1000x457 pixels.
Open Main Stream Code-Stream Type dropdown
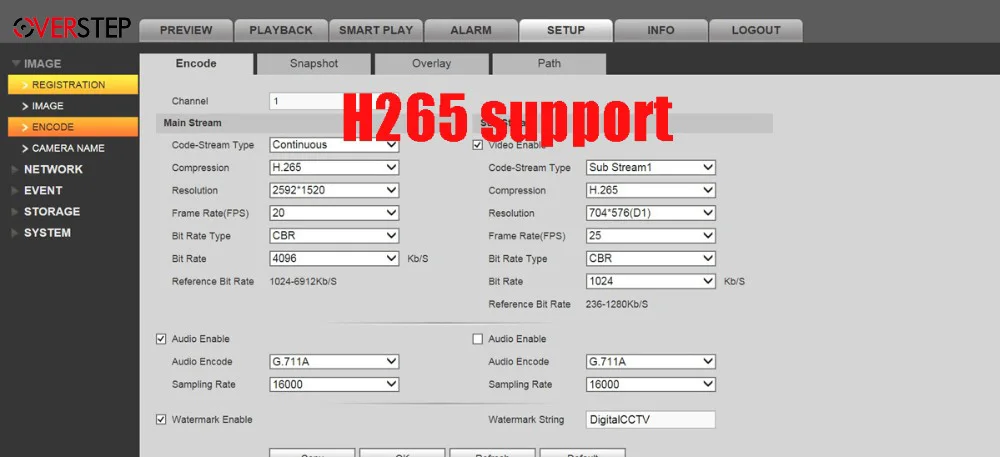click(x=334, y=145)
